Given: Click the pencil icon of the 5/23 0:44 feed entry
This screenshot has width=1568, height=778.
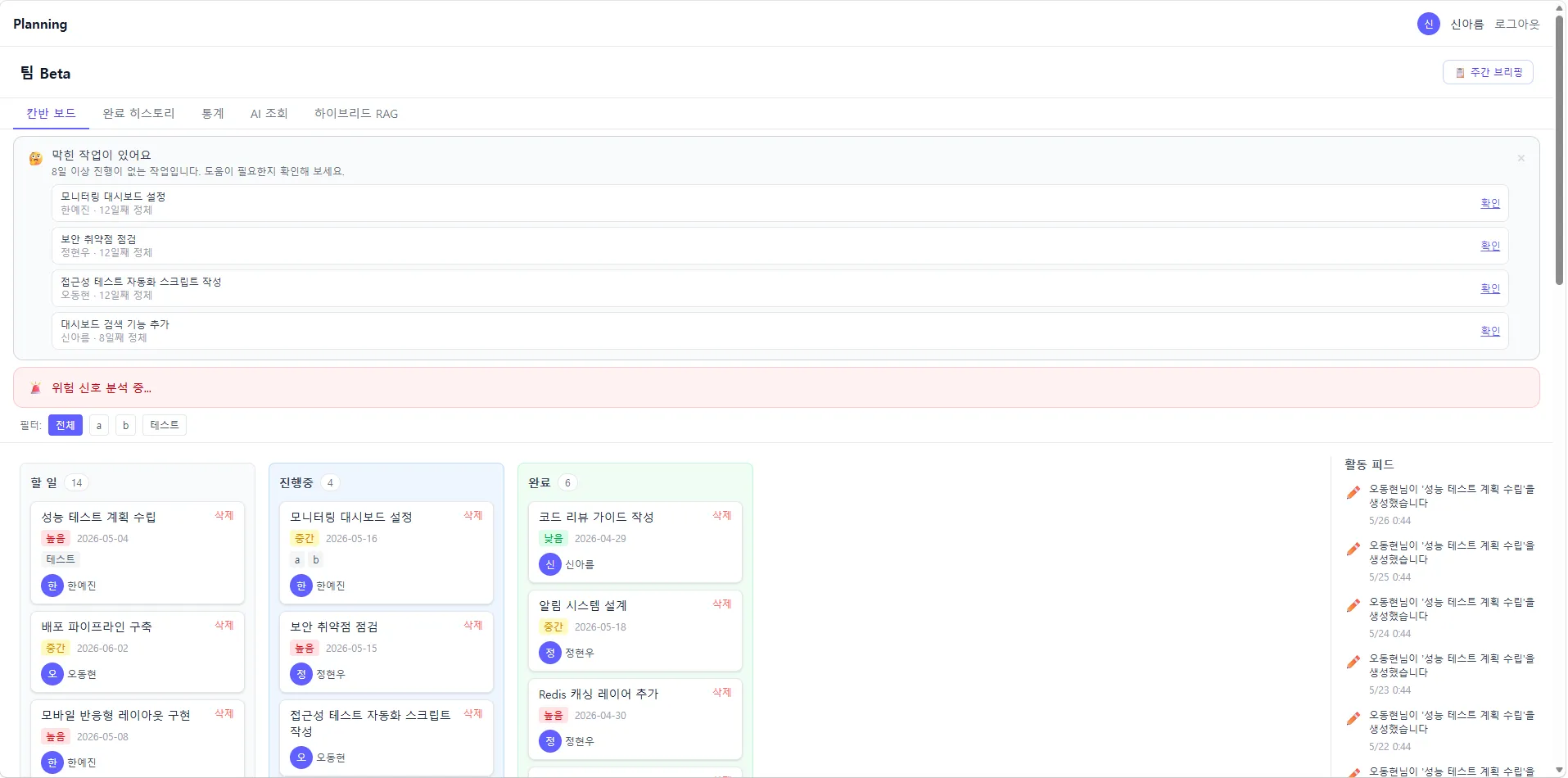Looking at the screenshot, I should (x=1353, y=662).
